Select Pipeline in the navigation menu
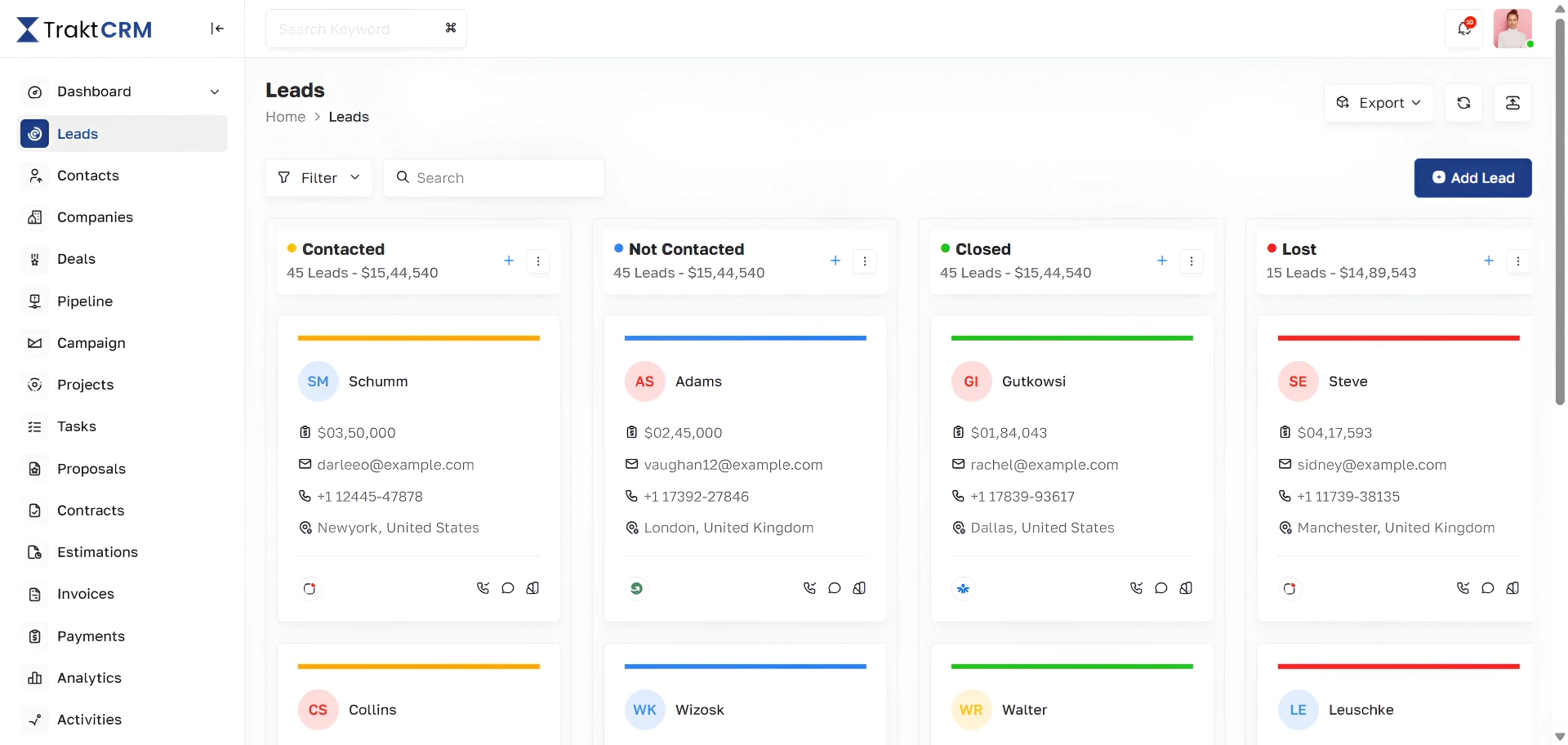 point(85,301)
